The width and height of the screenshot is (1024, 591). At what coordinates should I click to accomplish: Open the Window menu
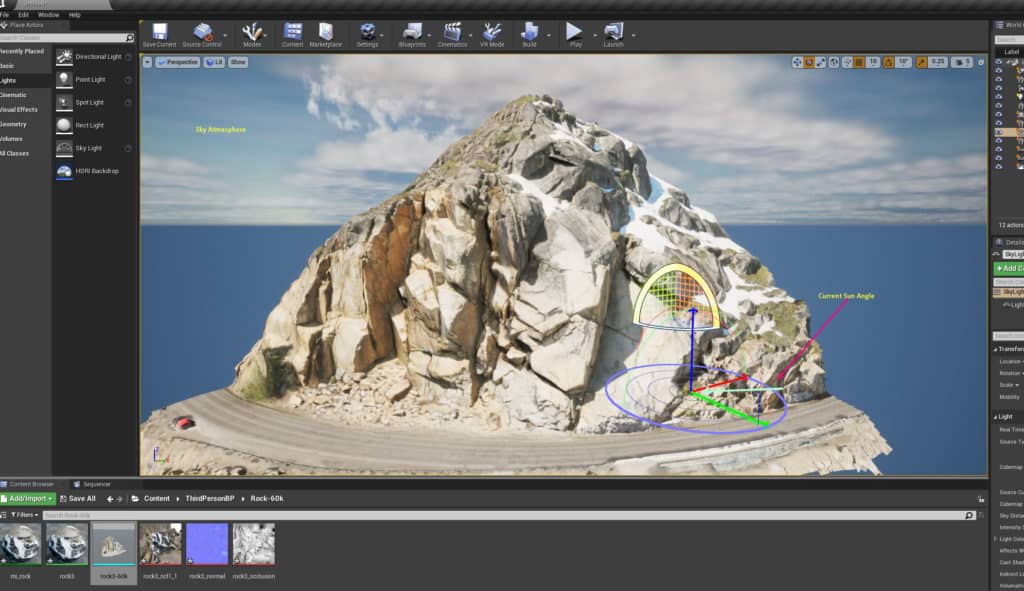[x=48, y=14]
